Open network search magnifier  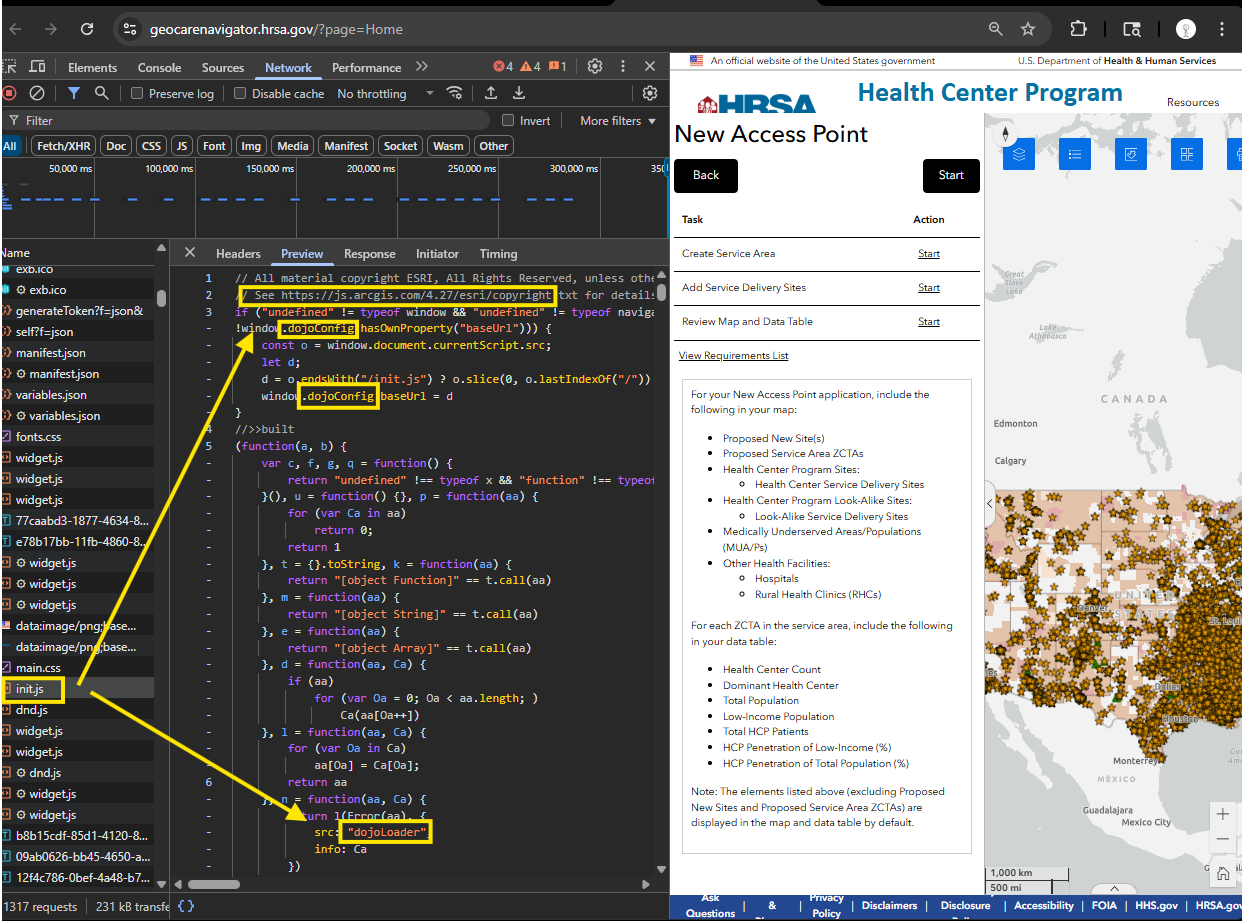tap(101, 93)
